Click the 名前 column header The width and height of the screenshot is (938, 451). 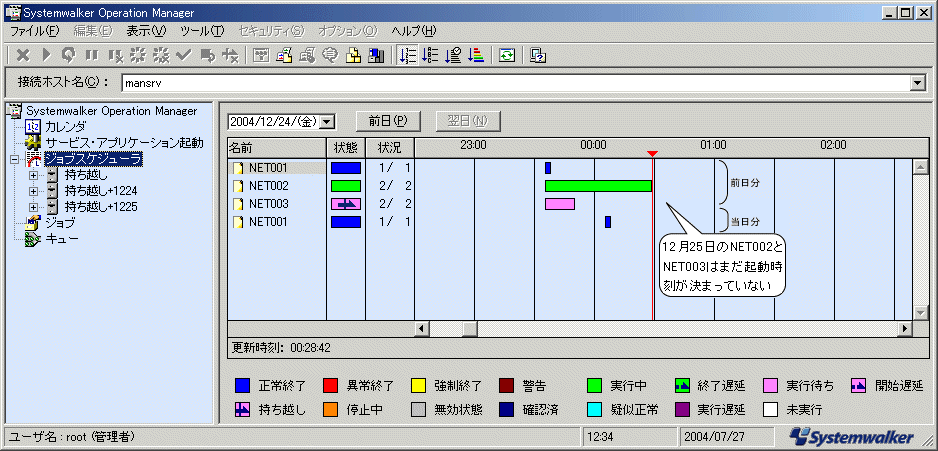(277, 147)
